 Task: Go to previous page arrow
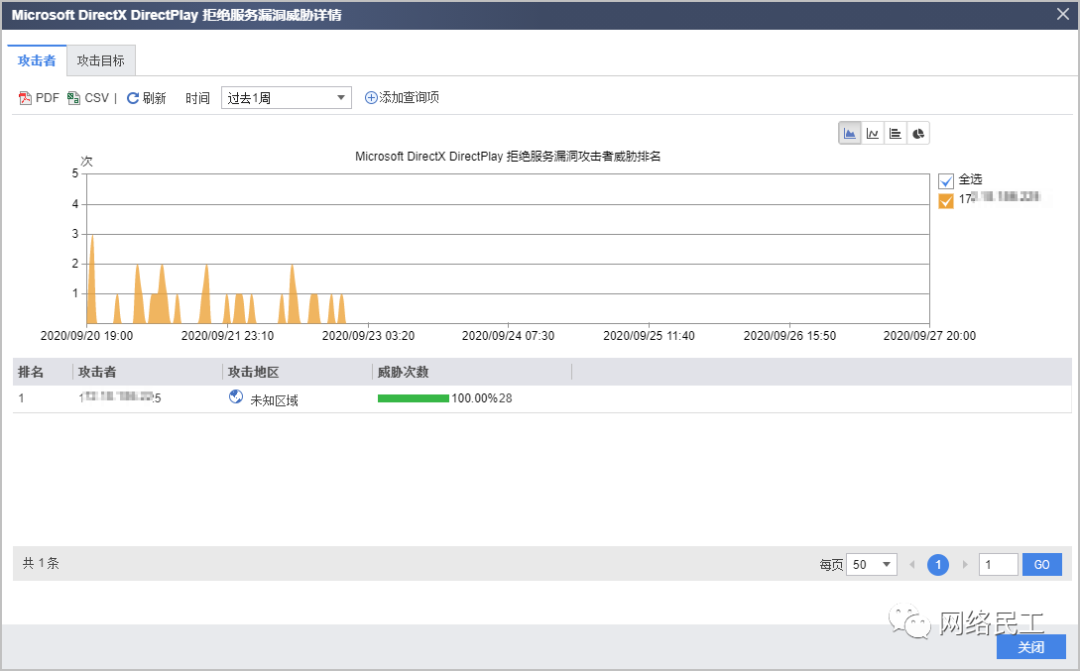[x=912, y=565]
